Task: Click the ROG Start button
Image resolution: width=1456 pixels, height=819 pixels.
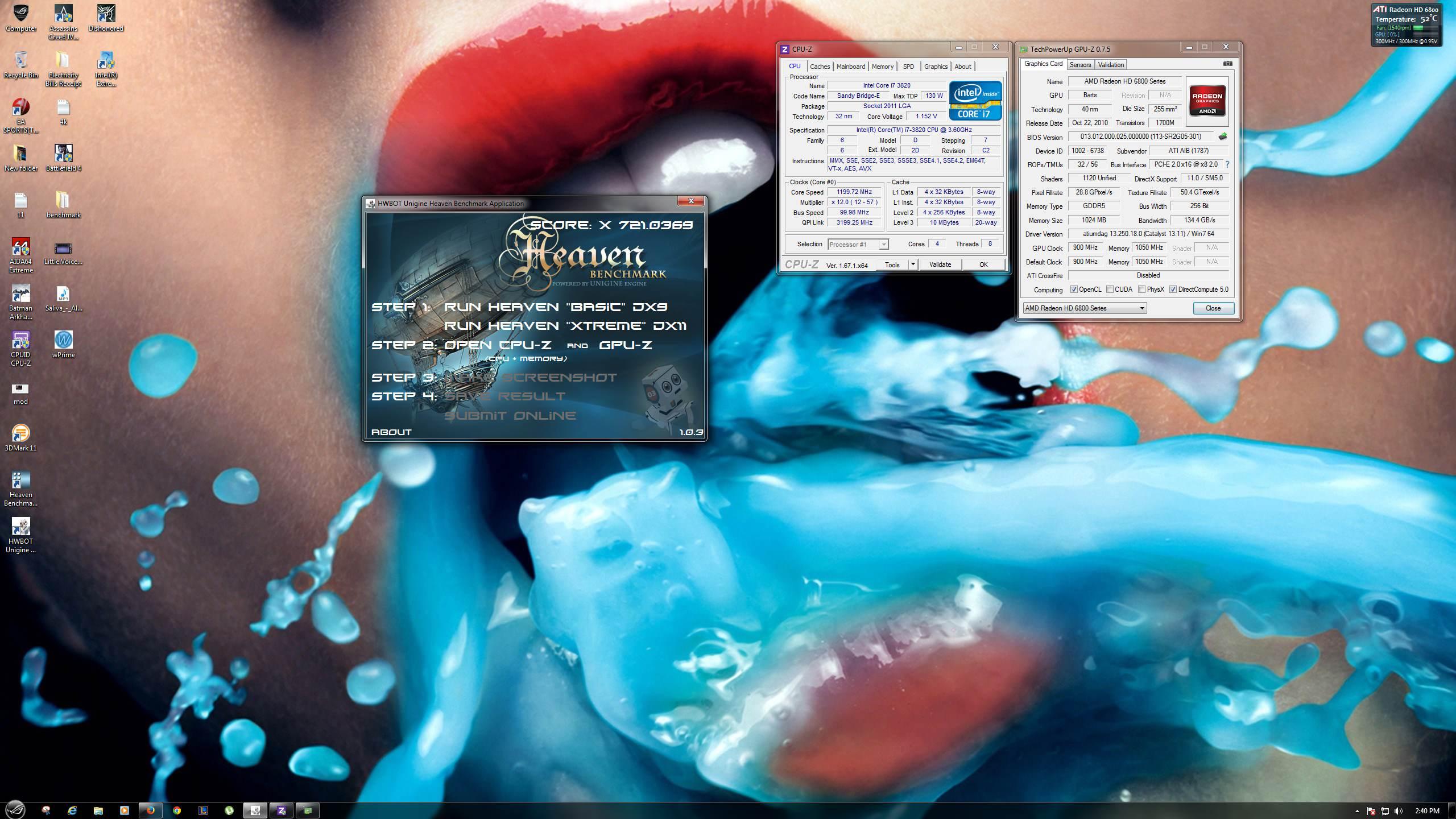Action: [15, 810]
